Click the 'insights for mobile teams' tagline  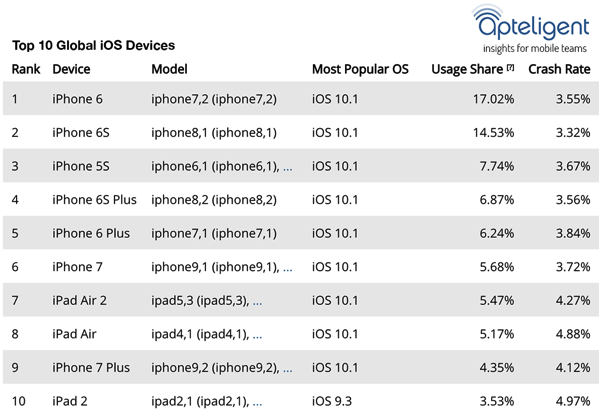point(535,49)
